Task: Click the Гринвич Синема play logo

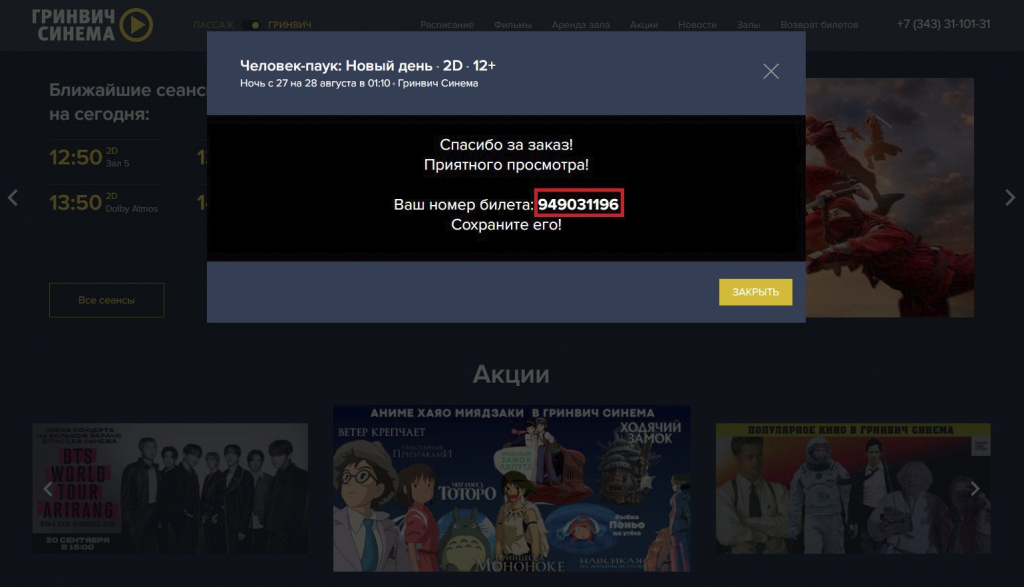Action: click(92, 25)
